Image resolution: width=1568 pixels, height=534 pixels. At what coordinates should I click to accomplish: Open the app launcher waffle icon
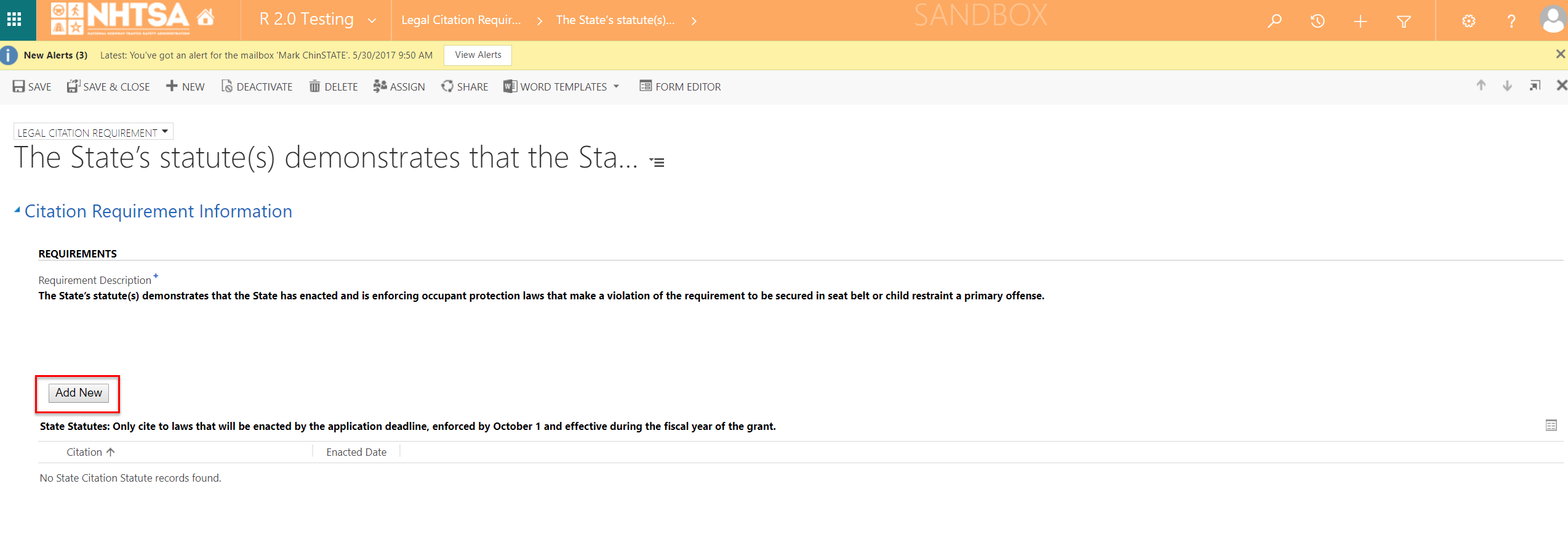pyautogui.click(x=14, y=20)
